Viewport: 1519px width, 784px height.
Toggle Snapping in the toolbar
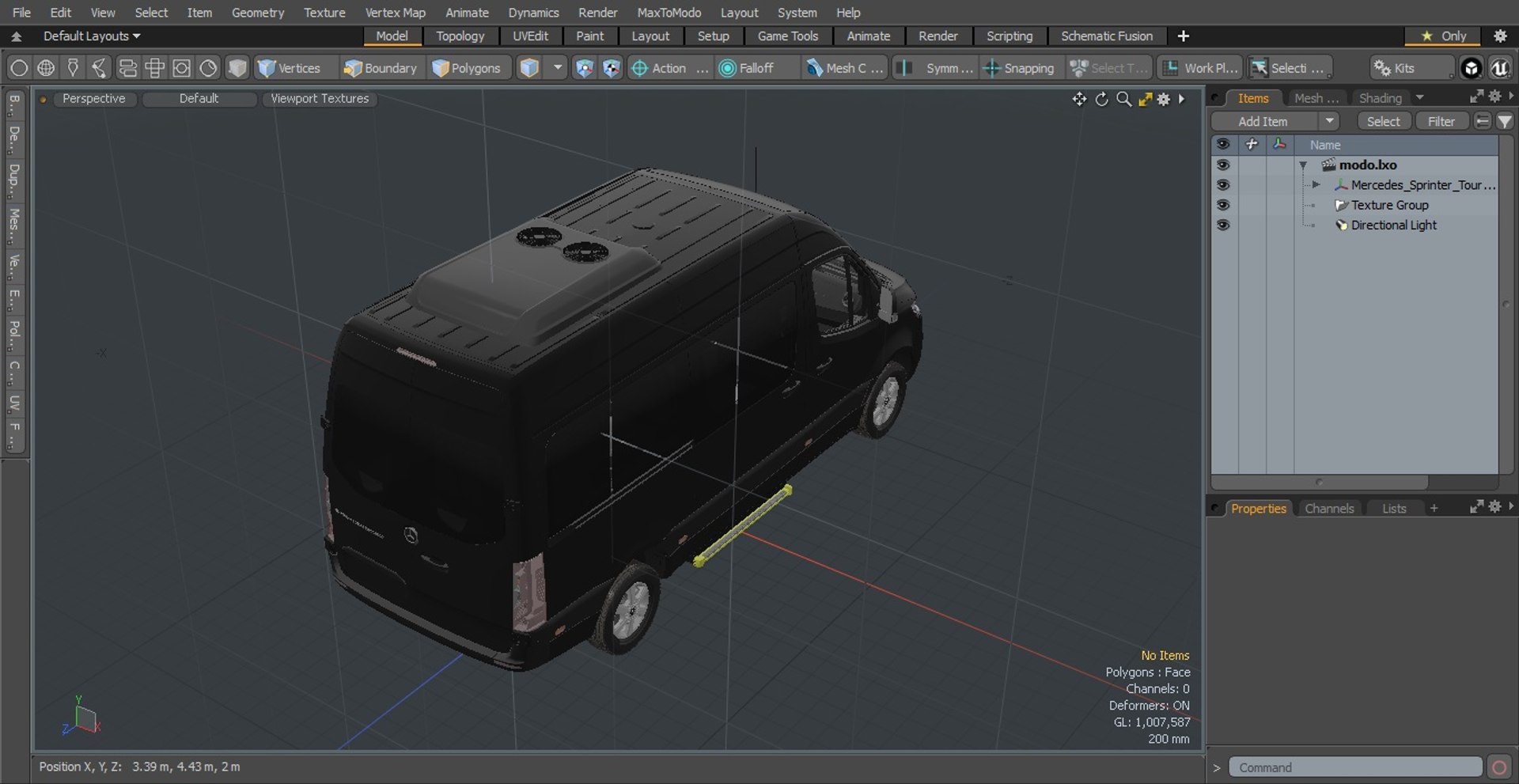(1019, 68)
